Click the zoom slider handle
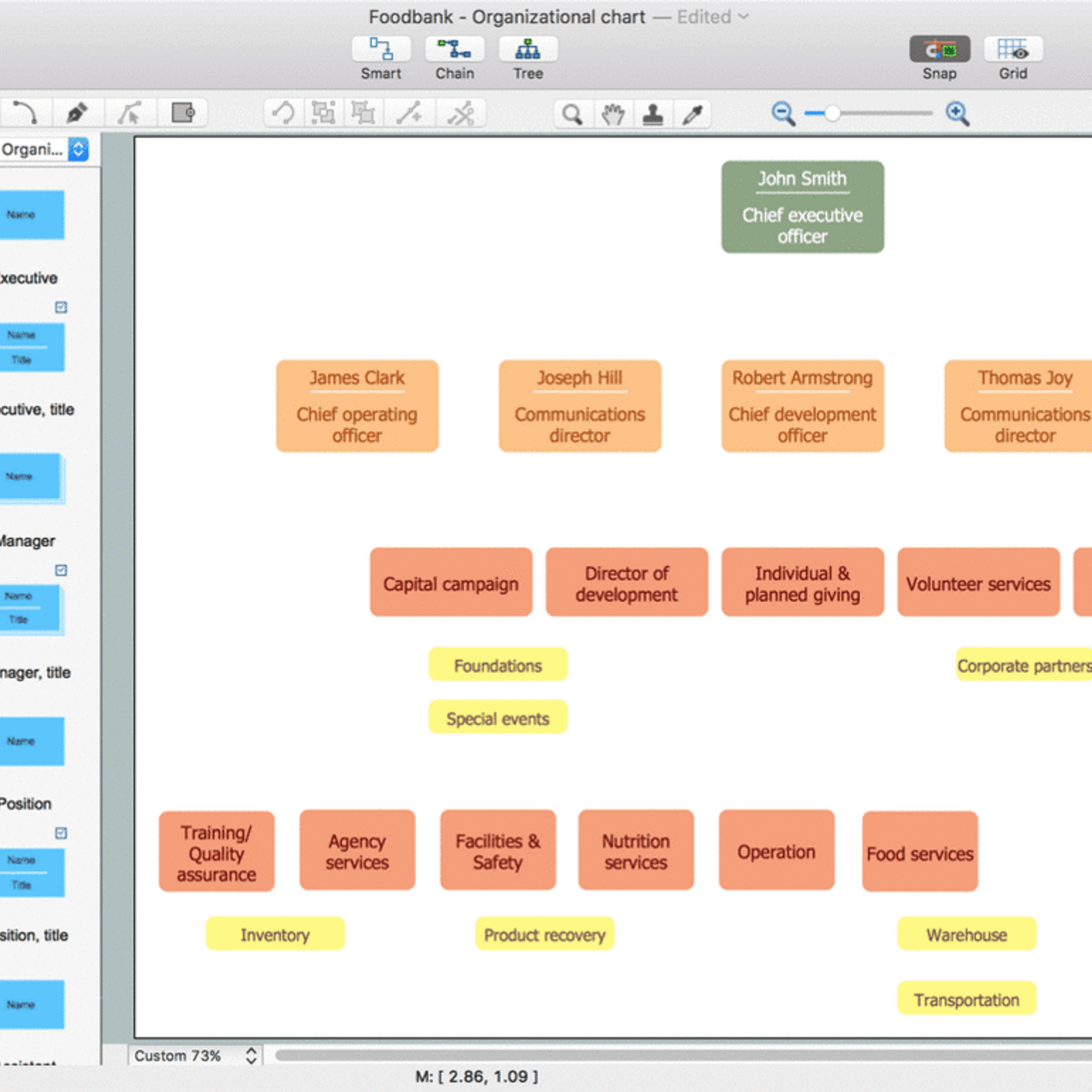Viewport: 1092px width, 1092px height. [832, 113]
